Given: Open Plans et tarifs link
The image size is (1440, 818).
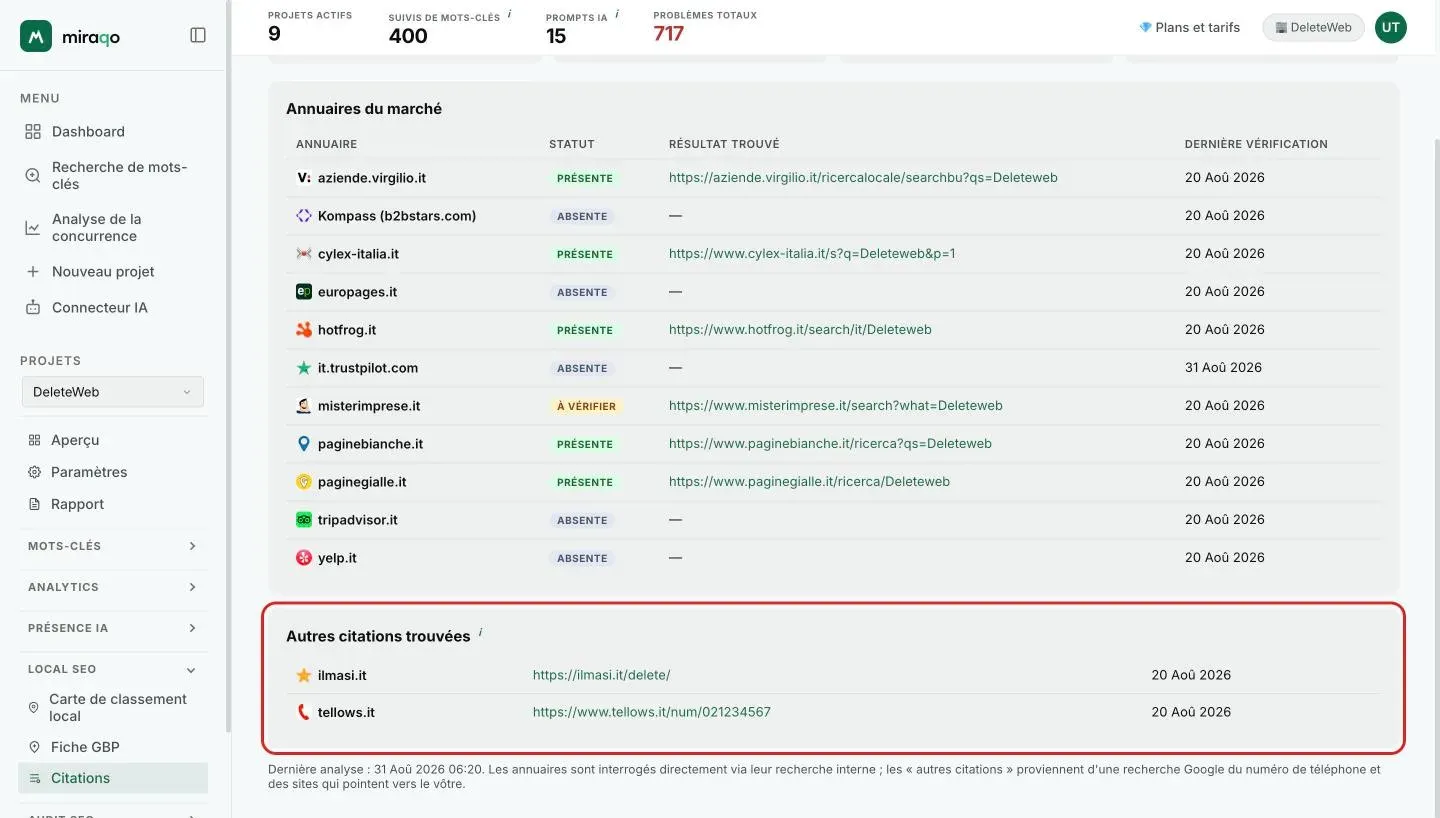Looking at the screenshot, I should (1189, 28).
